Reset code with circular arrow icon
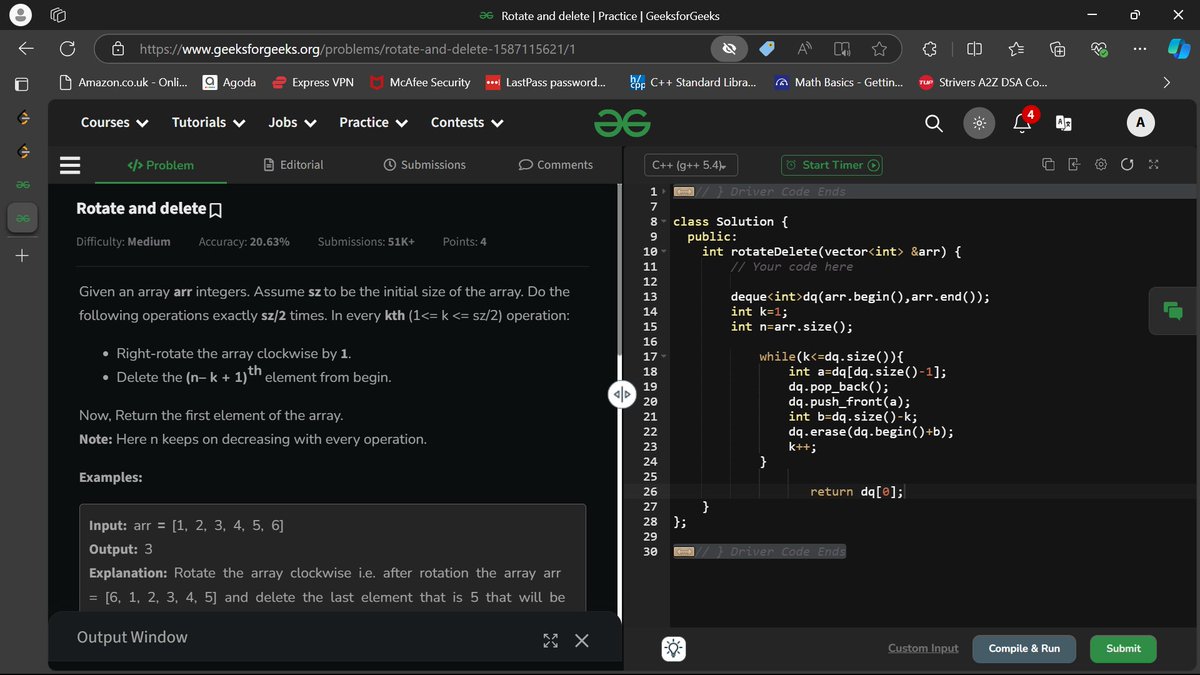This screenshot has height=675, width=1200. click(x=1128, y=165)
